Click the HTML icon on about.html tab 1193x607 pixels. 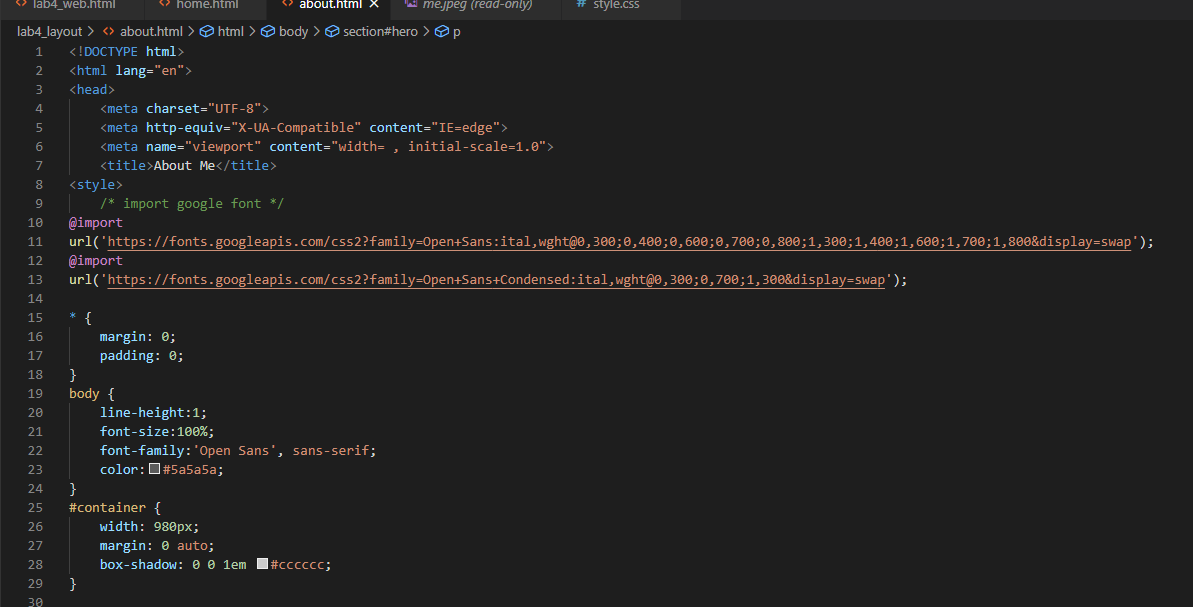(290, 4)
